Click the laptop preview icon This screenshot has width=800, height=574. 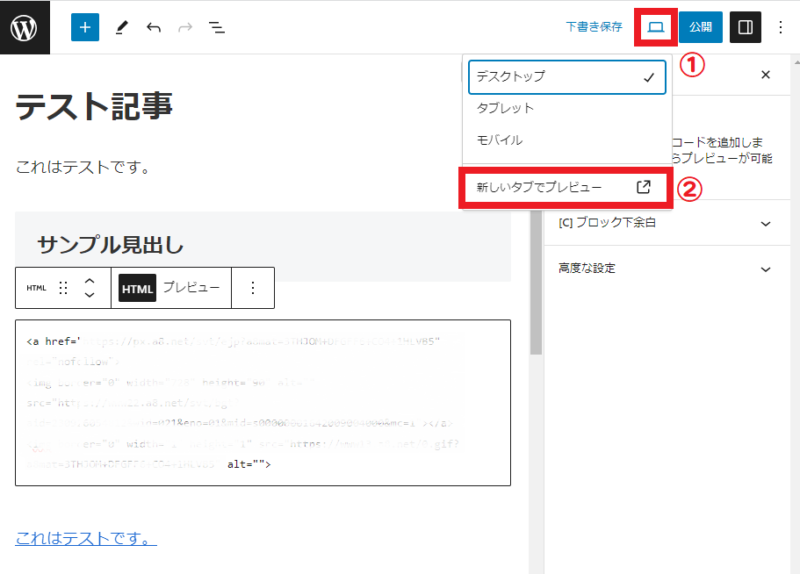click(x=656, y=27)
